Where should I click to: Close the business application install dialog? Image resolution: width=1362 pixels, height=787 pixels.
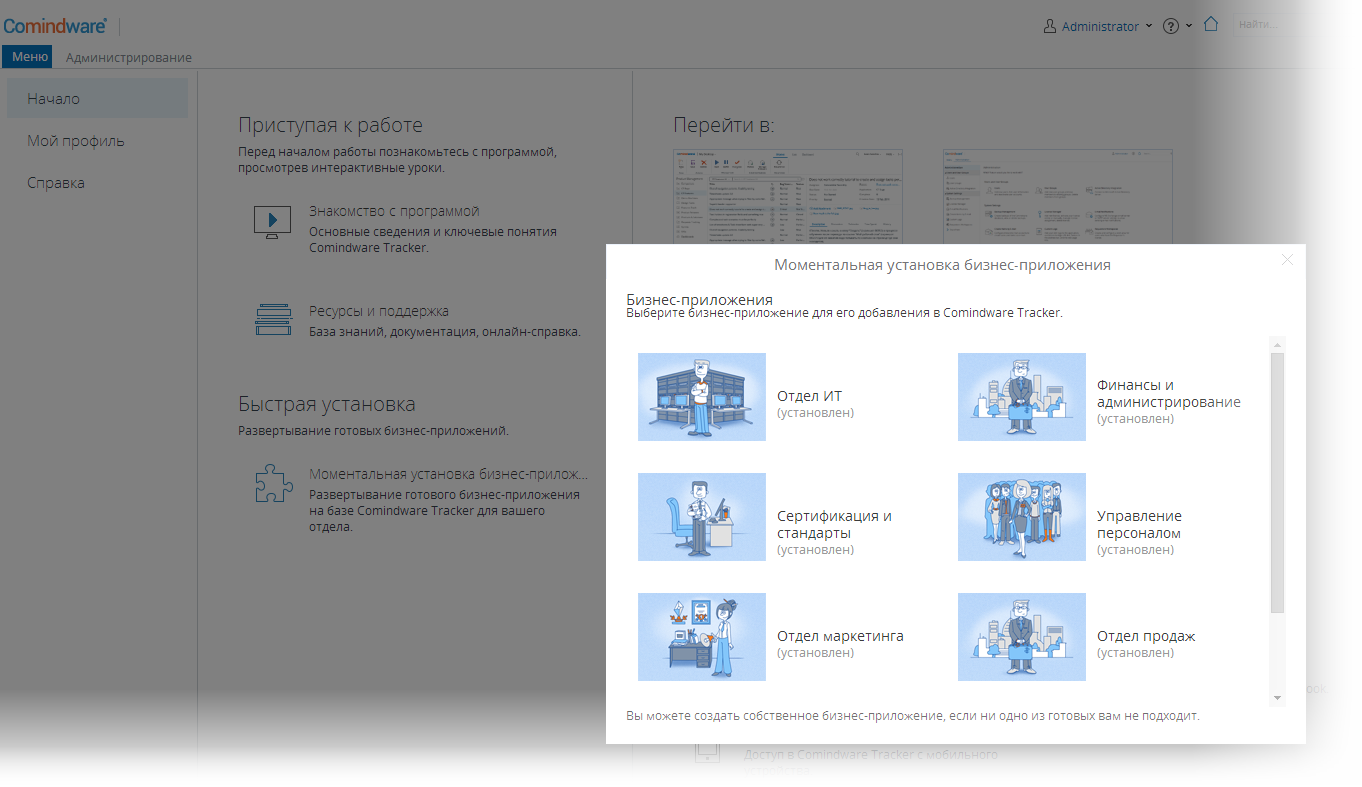(1287, 260)
